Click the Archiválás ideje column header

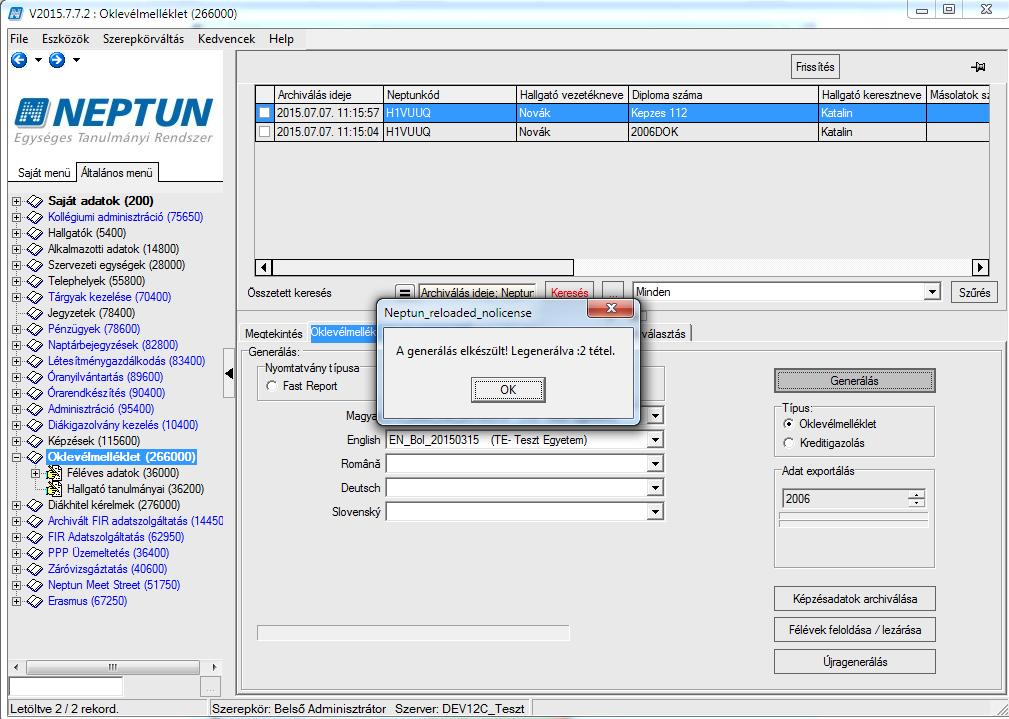pyautogui.click(x=329, y=95)
